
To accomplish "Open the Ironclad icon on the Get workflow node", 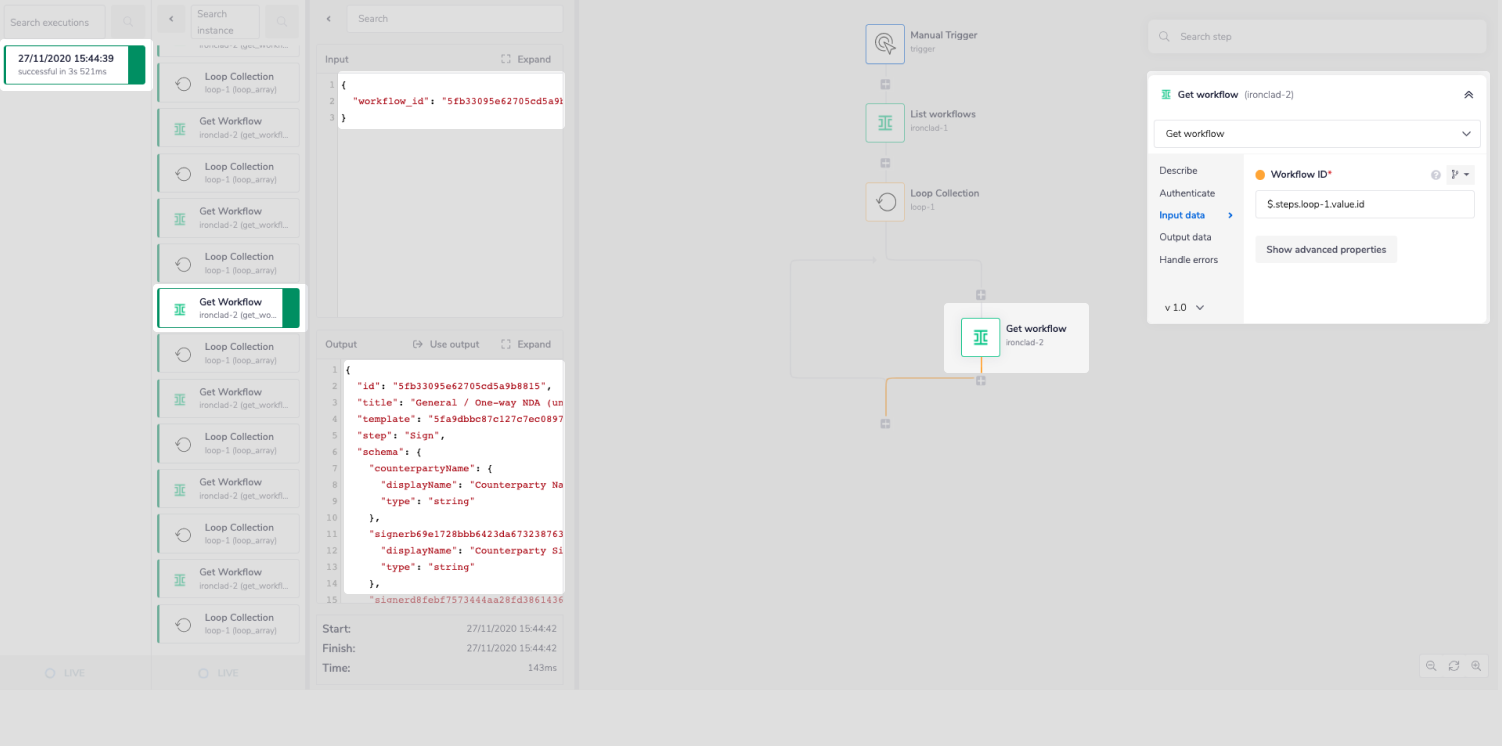I will click(x=980, y=337).
